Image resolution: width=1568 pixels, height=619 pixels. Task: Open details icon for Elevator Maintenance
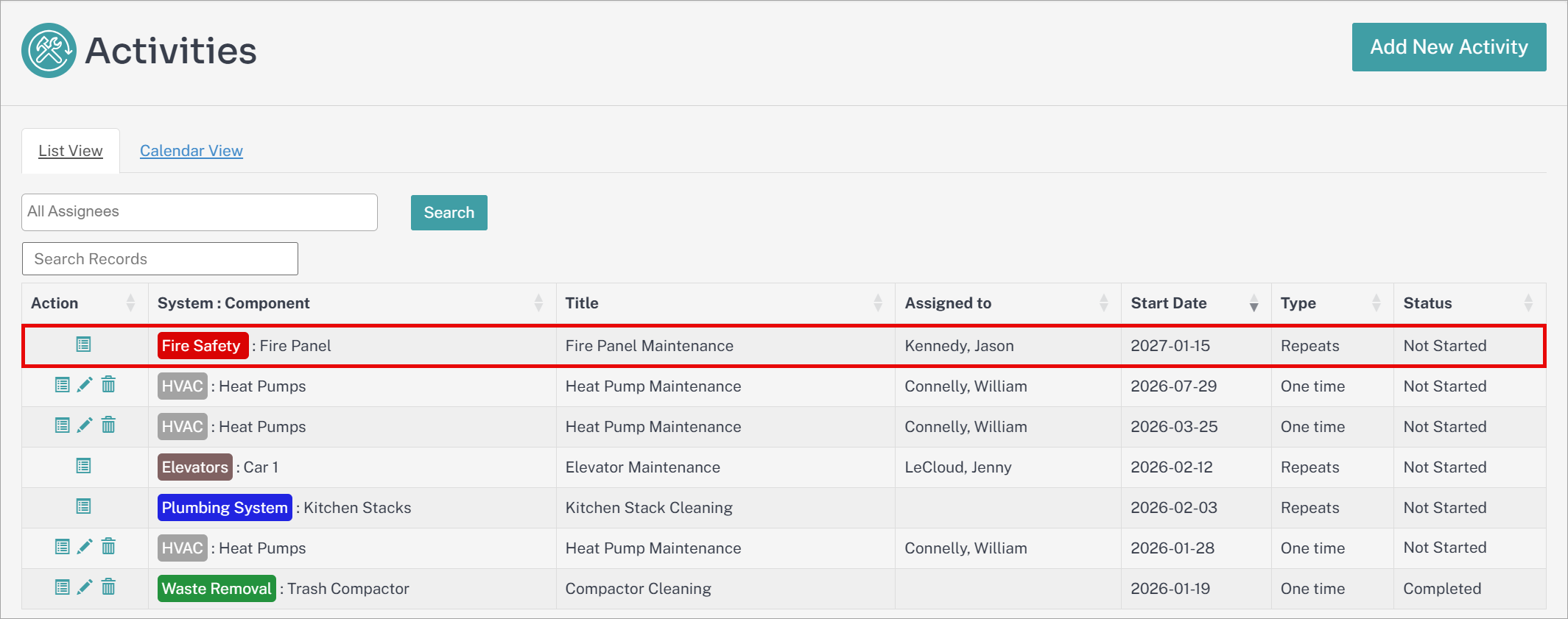tap(83, 466)
